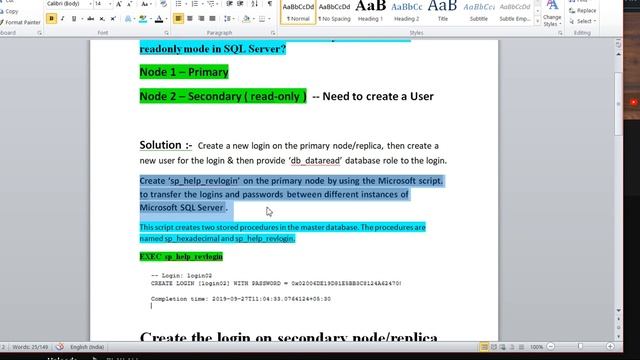Open the Font name dropdown
The image size is (640, 360).
tap(90, 4)
